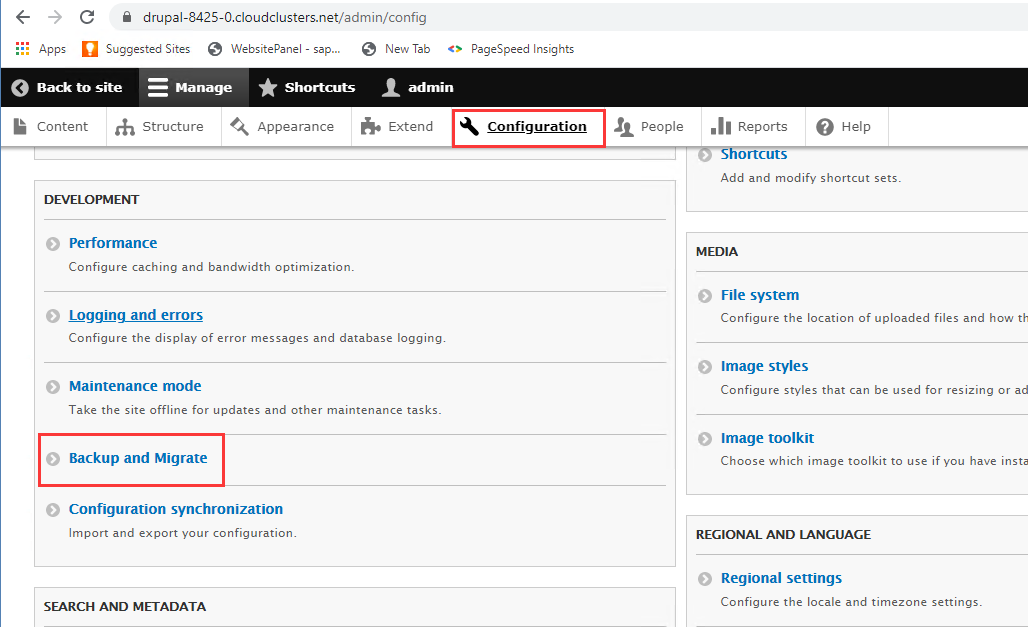Open the Reports admin menu
The height and width of the screenshot is (627, 1028).
tap(750, 127)
